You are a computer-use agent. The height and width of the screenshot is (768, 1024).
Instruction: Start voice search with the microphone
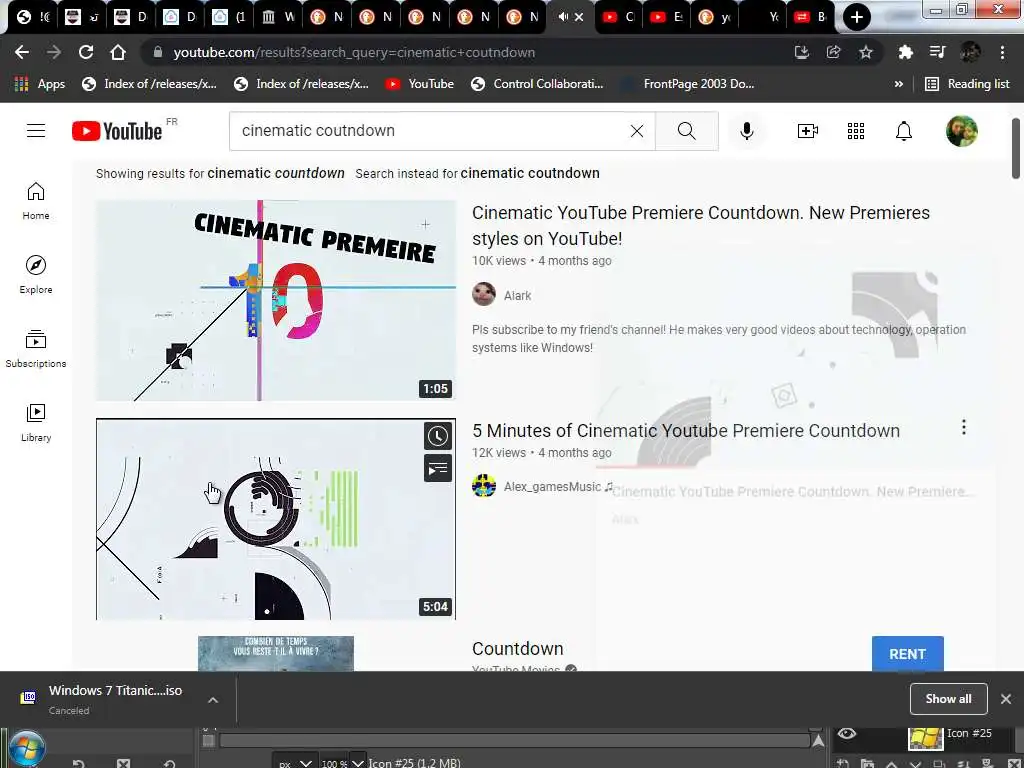[746, 131]
